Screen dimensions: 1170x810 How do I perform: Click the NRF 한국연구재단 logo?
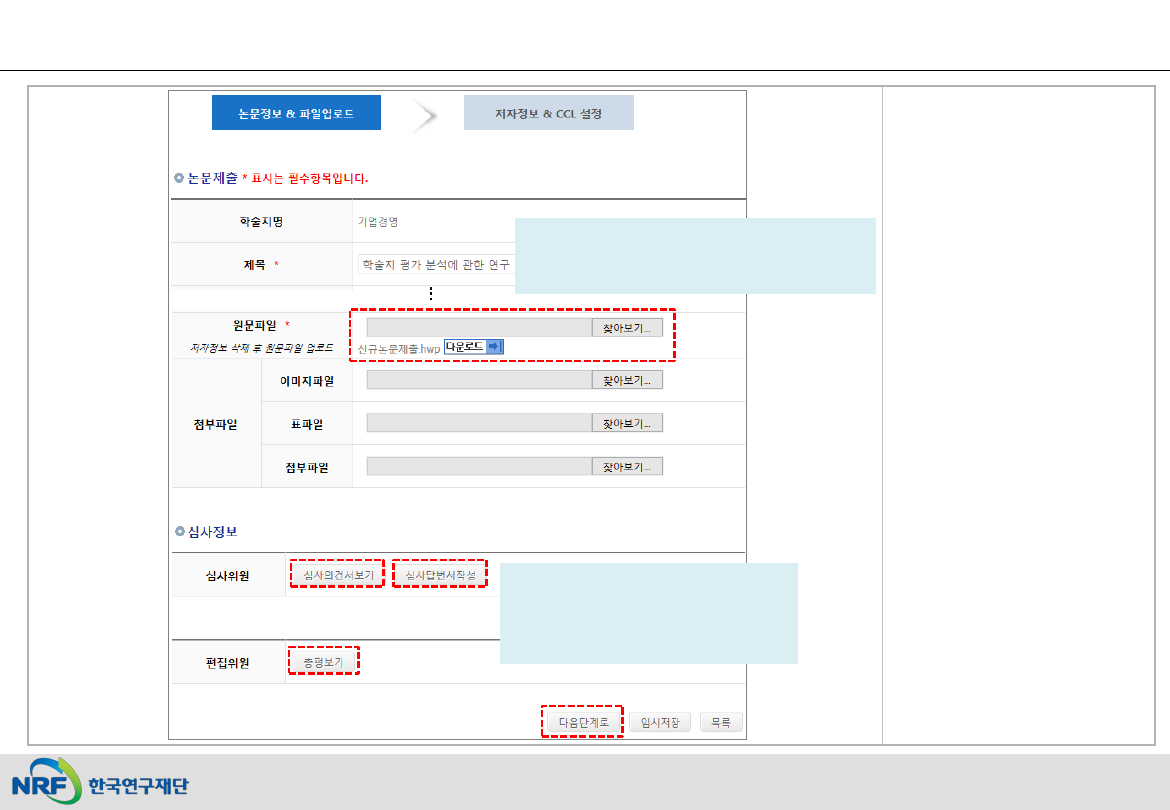[99, 783]
